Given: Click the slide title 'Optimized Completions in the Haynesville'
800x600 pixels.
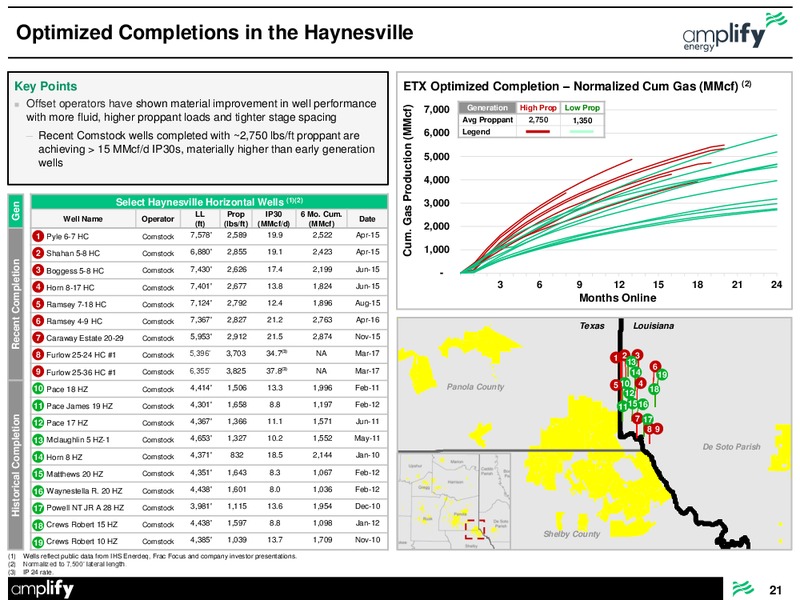Looking at the screenshot, I should 215,33.
